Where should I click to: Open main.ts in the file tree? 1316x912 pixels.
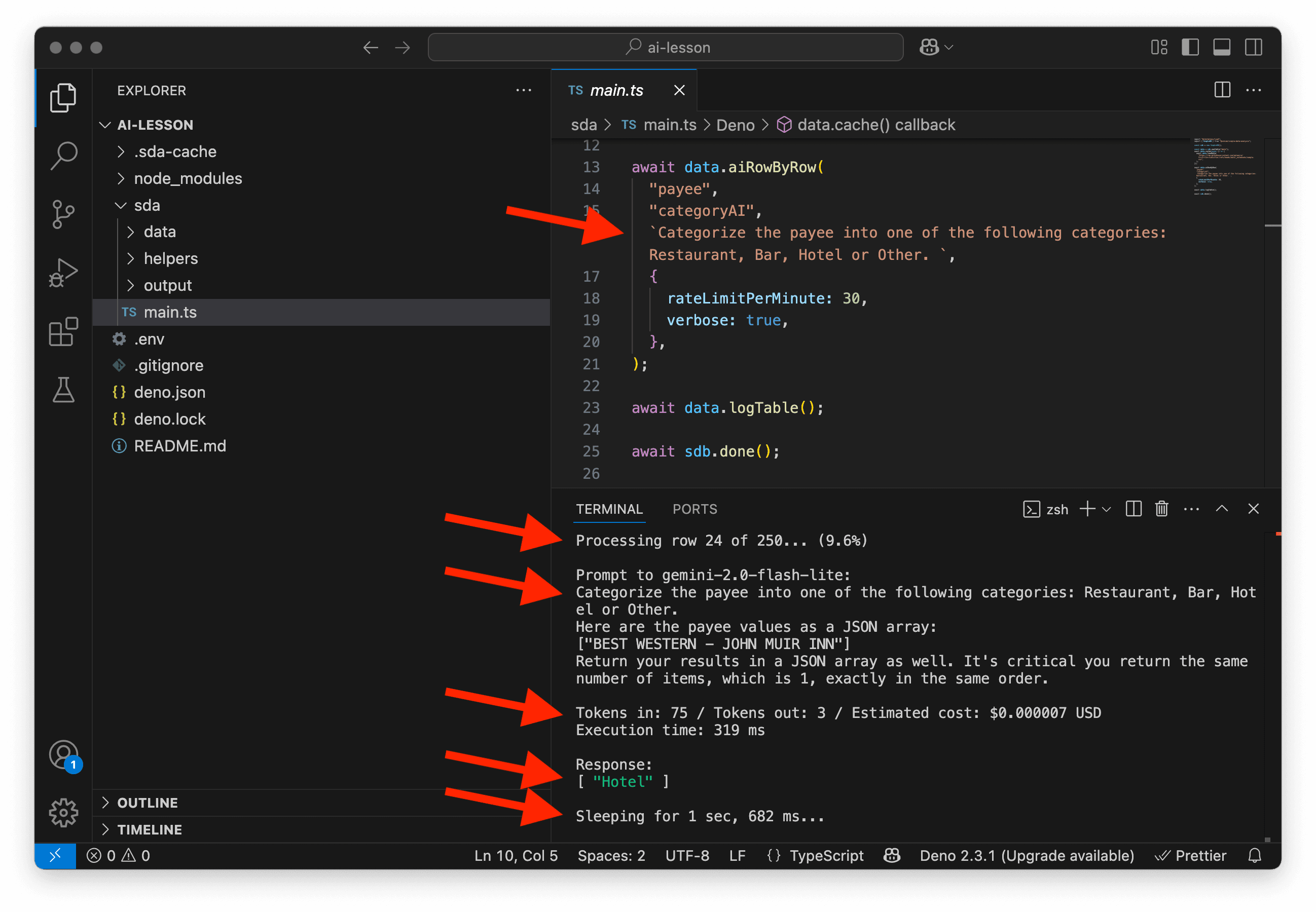pyautogui.click(x=321, y=312)
